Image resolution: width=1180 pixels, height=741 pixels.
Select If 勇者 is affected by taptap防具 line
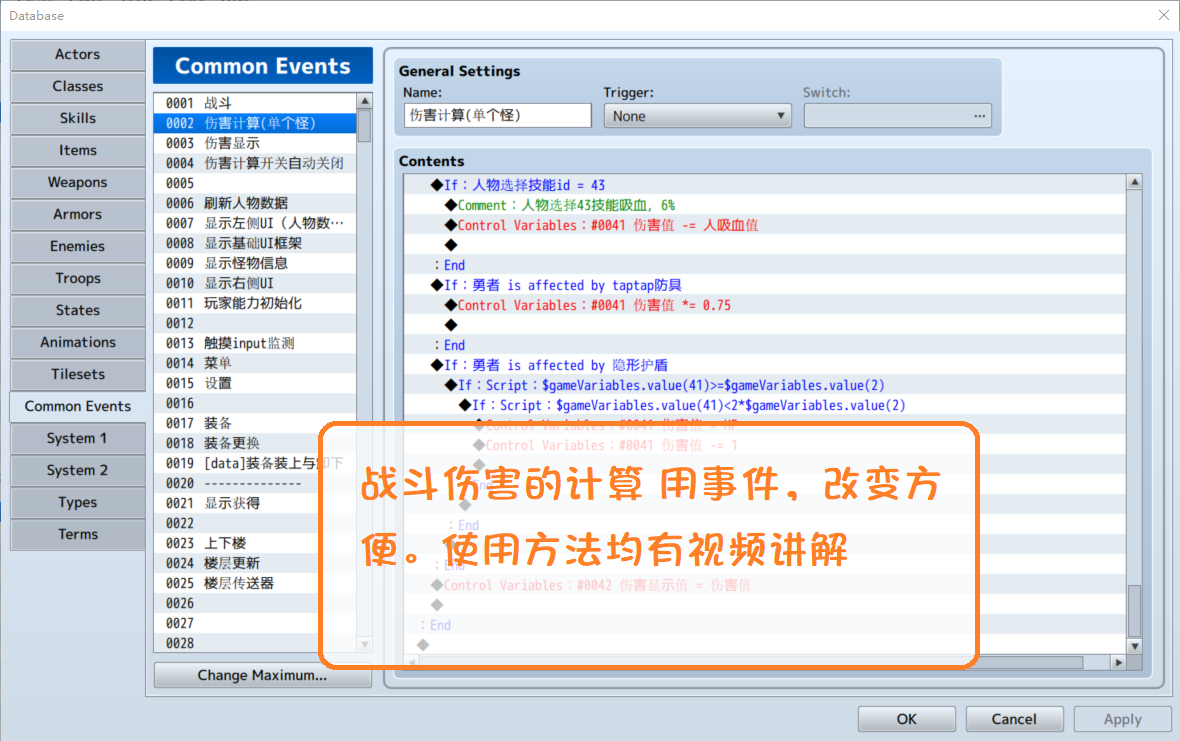(x=765, y=285)
